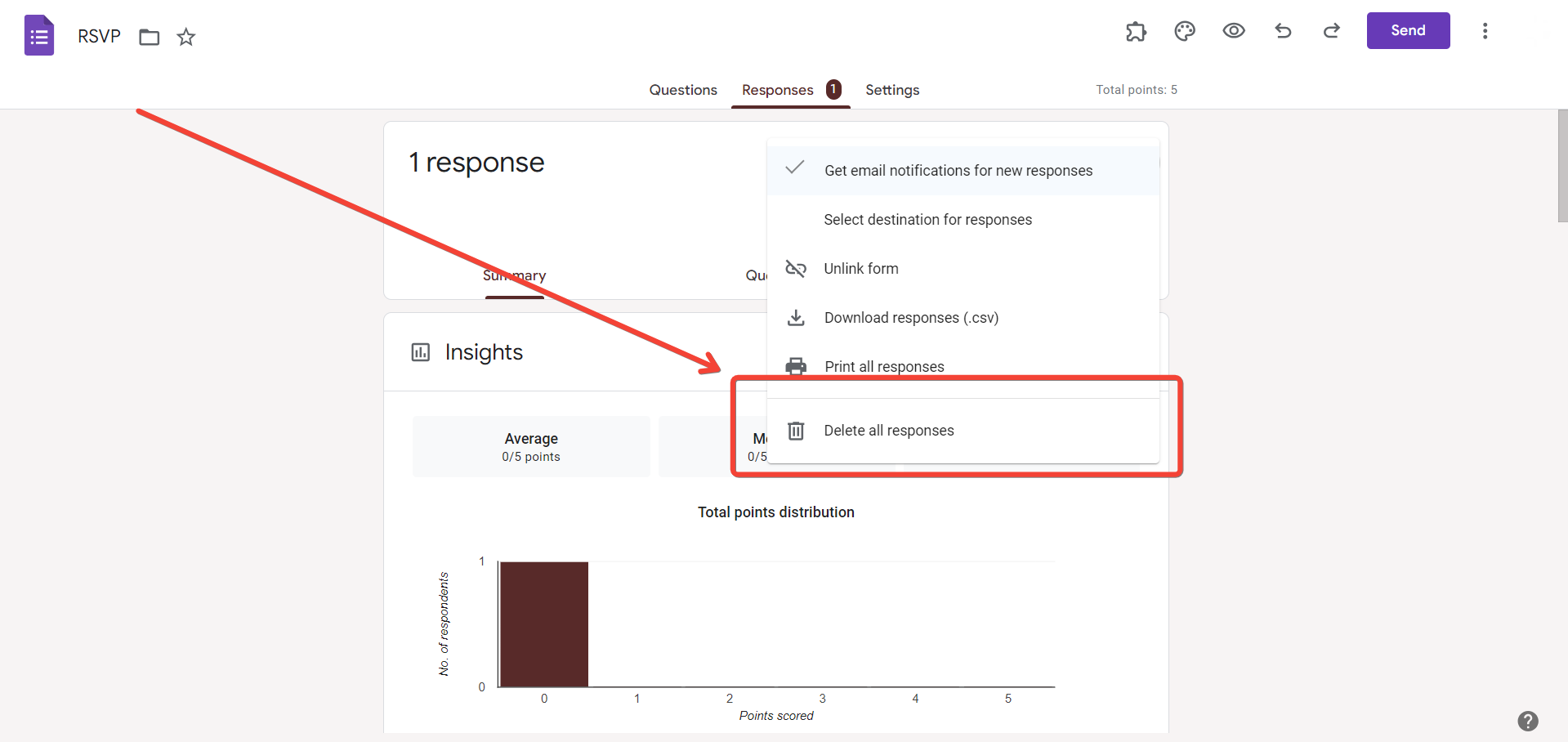Click the Insights chart icon
The width and height of the screenshot is (1568, 742).
point(421,352)
